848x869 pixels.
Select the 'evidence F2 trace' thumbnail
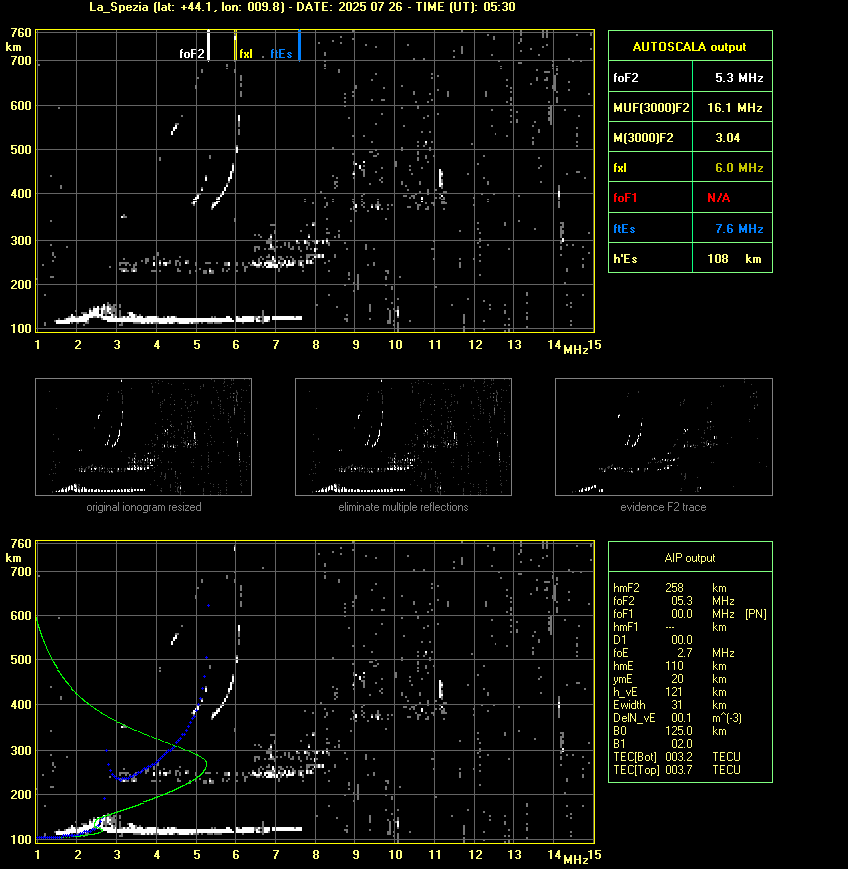(x=664, y=437)
